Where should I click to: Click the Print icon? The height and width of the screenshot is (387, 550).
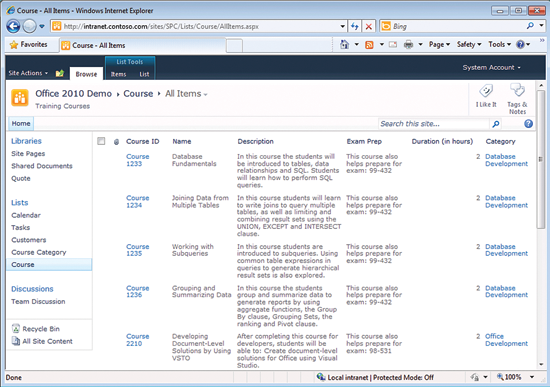[x=408, y=45]
